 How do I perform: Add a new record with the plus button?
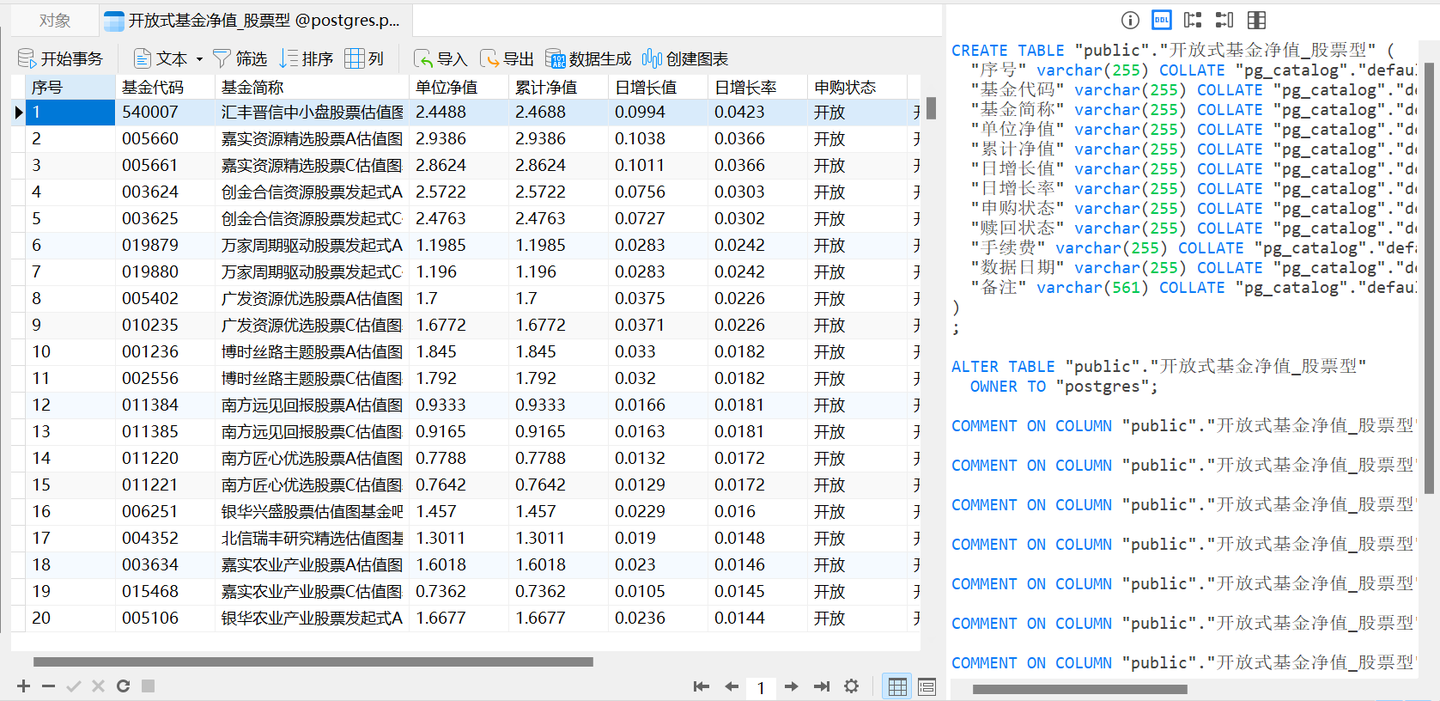(x=22, y=686)
